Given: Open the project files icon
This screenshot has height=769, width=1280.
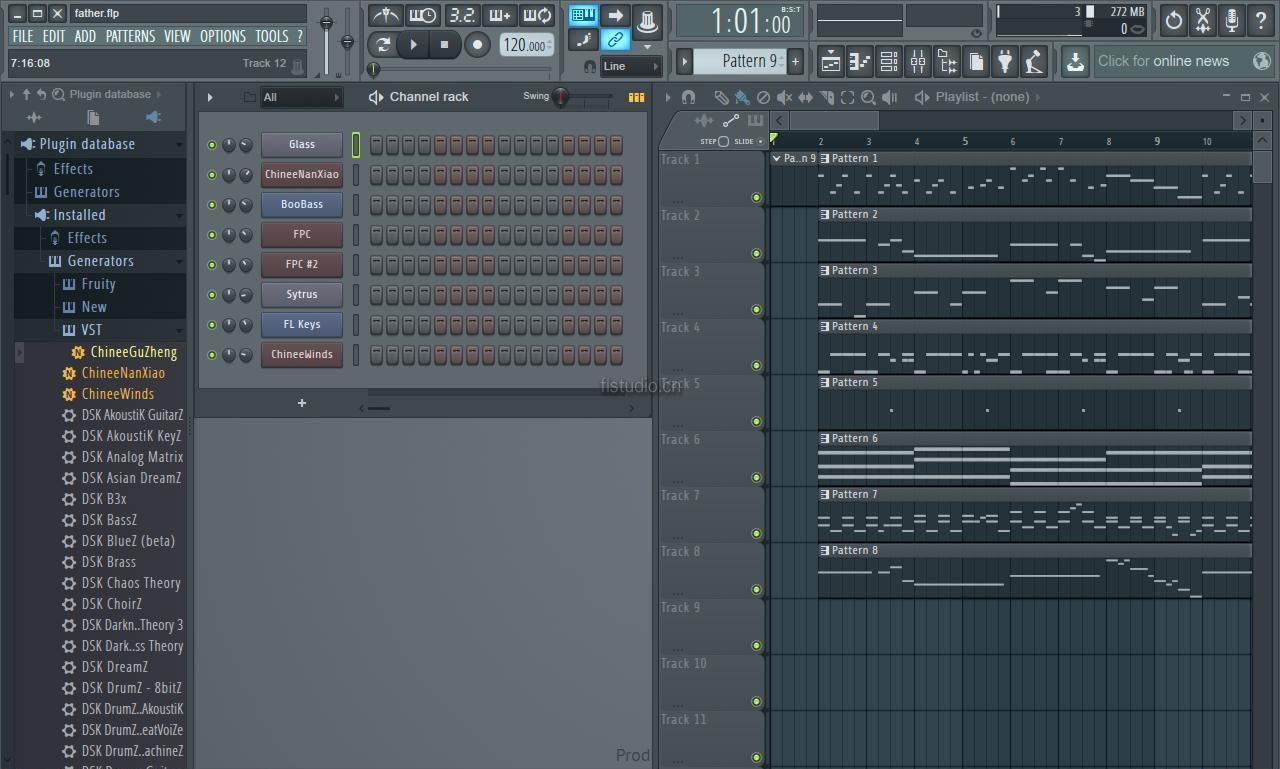Looking at the screenshot, I should [976, 62].
